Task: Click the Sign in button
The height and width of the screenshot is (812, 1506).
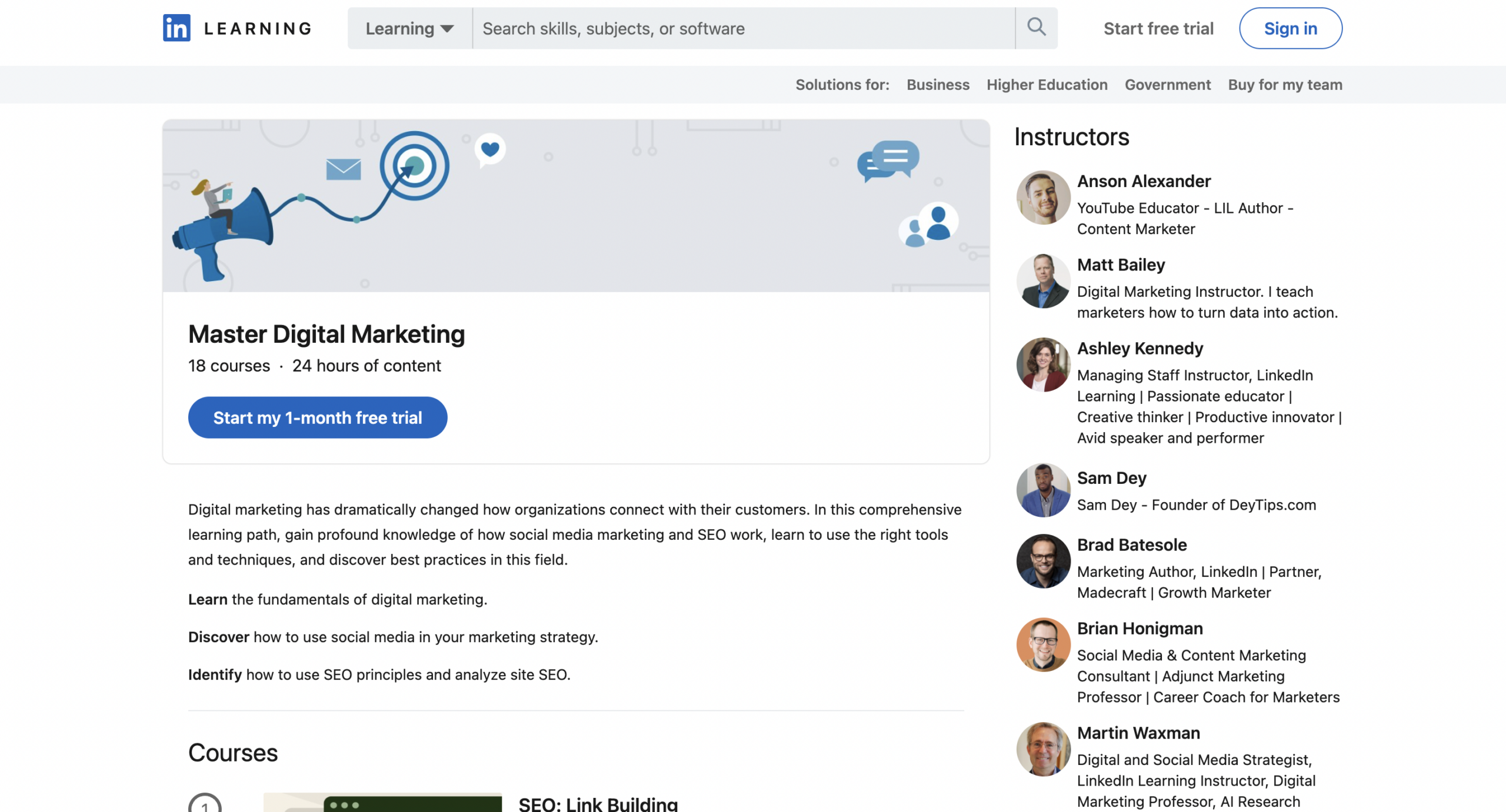Action: (x=1290, y=28)
